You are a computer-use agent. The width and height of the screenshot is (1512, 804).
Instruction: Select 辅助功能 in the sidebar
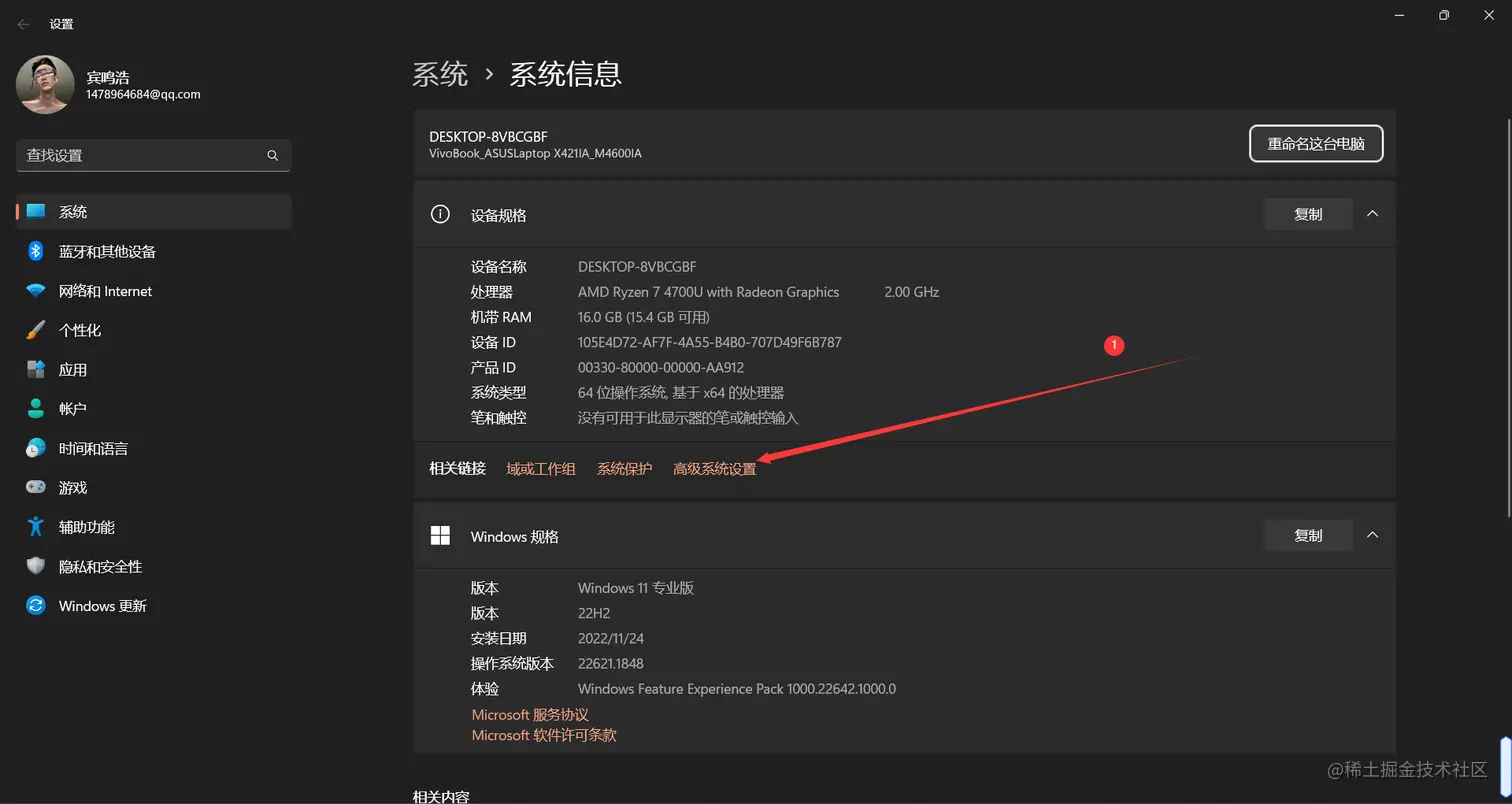tap(154, 527)
